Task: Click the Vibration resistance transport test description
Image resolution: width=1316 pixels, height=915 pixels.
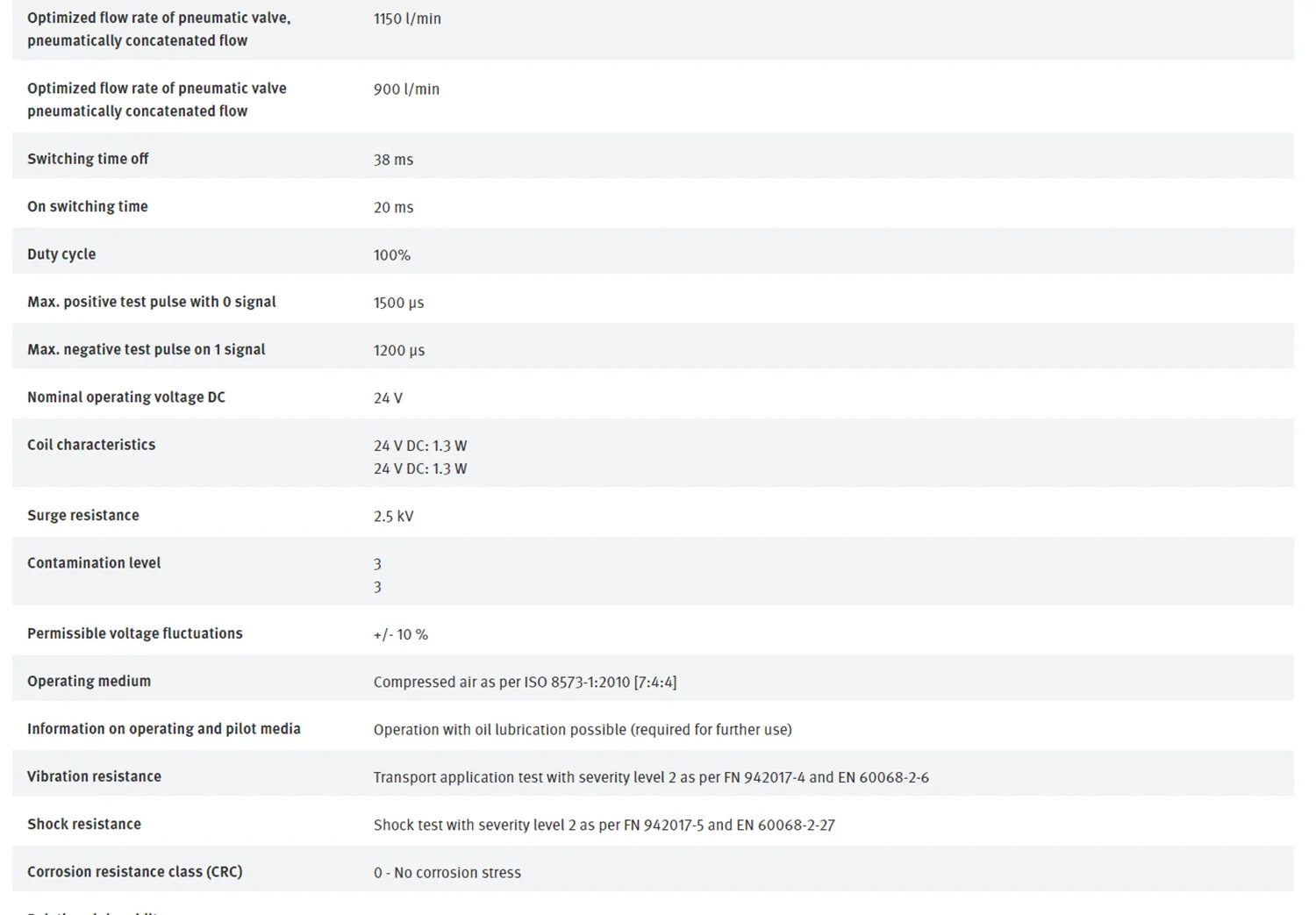Action: 651,777
